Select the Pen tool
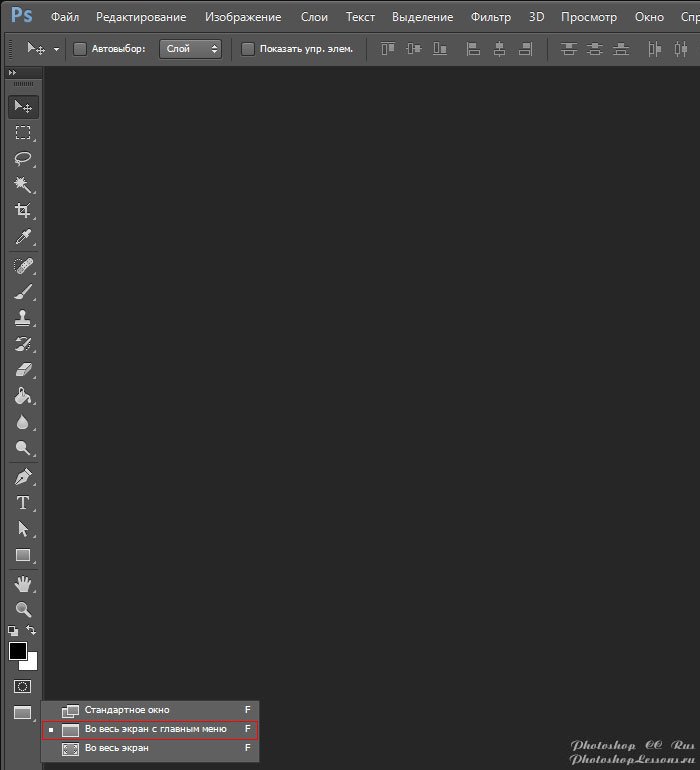The height and width of the screenshot is (770, 700). (x=22, y=476)
